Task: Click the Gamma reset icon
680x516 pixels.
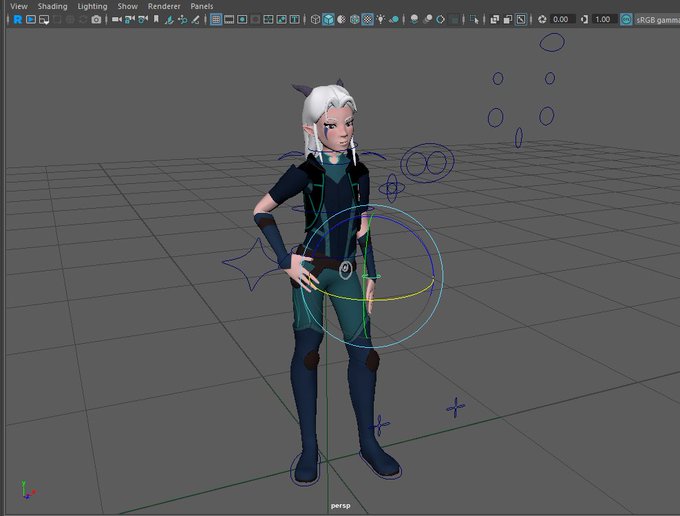Action: [x=584, y=20]
